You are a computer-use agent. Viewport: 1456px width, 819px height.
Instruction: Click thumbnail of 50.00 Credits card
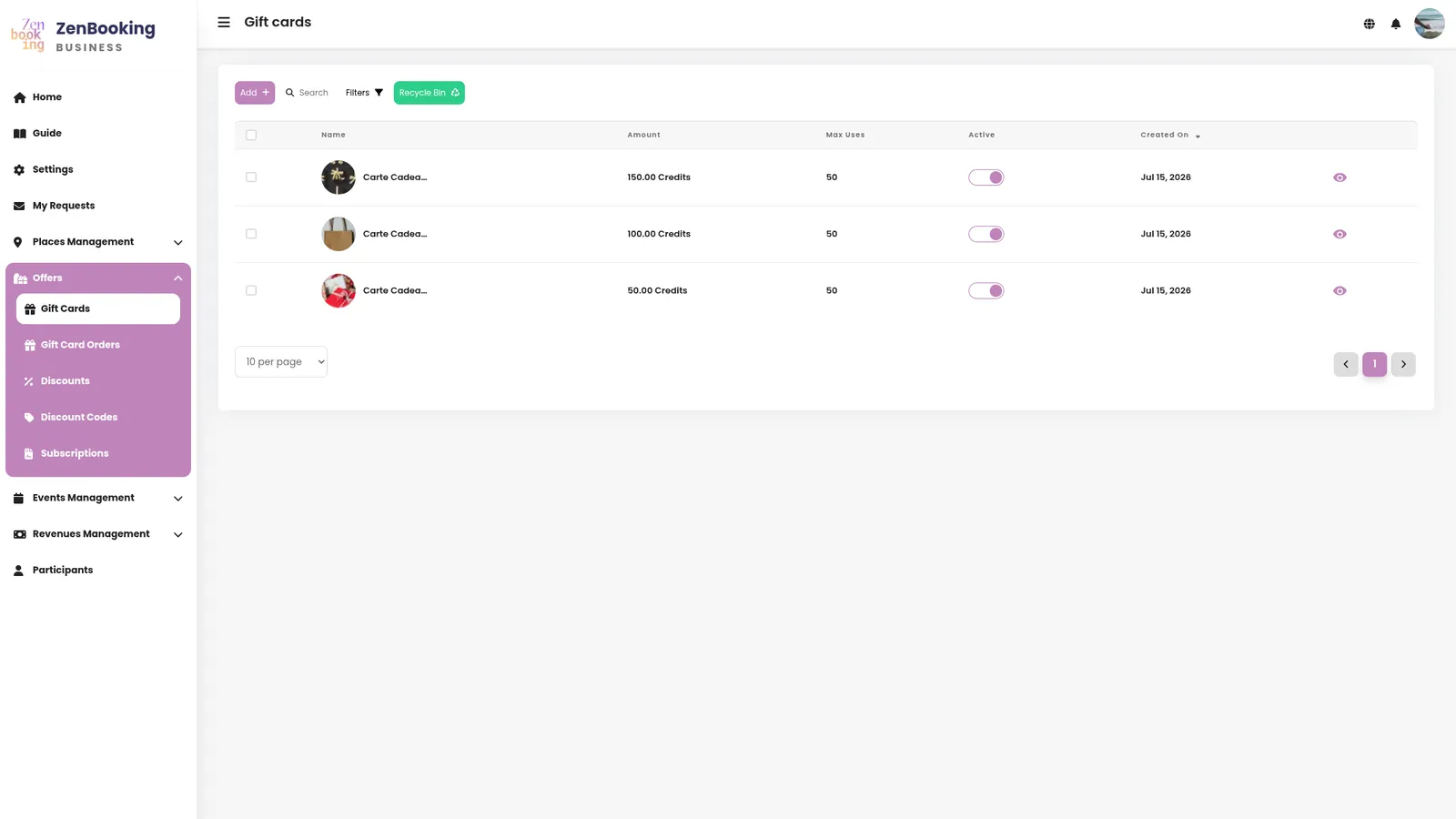[x=339, y=291]
